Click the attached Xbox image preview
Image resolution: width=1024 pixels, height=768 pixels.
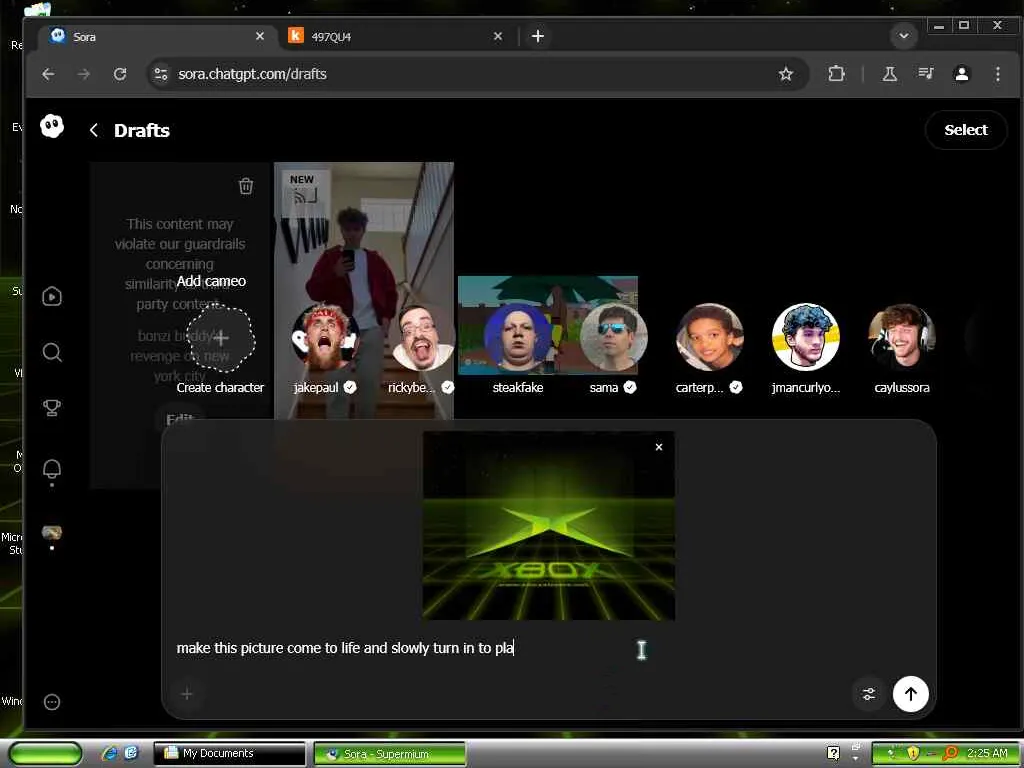click(x=549, y=526)
